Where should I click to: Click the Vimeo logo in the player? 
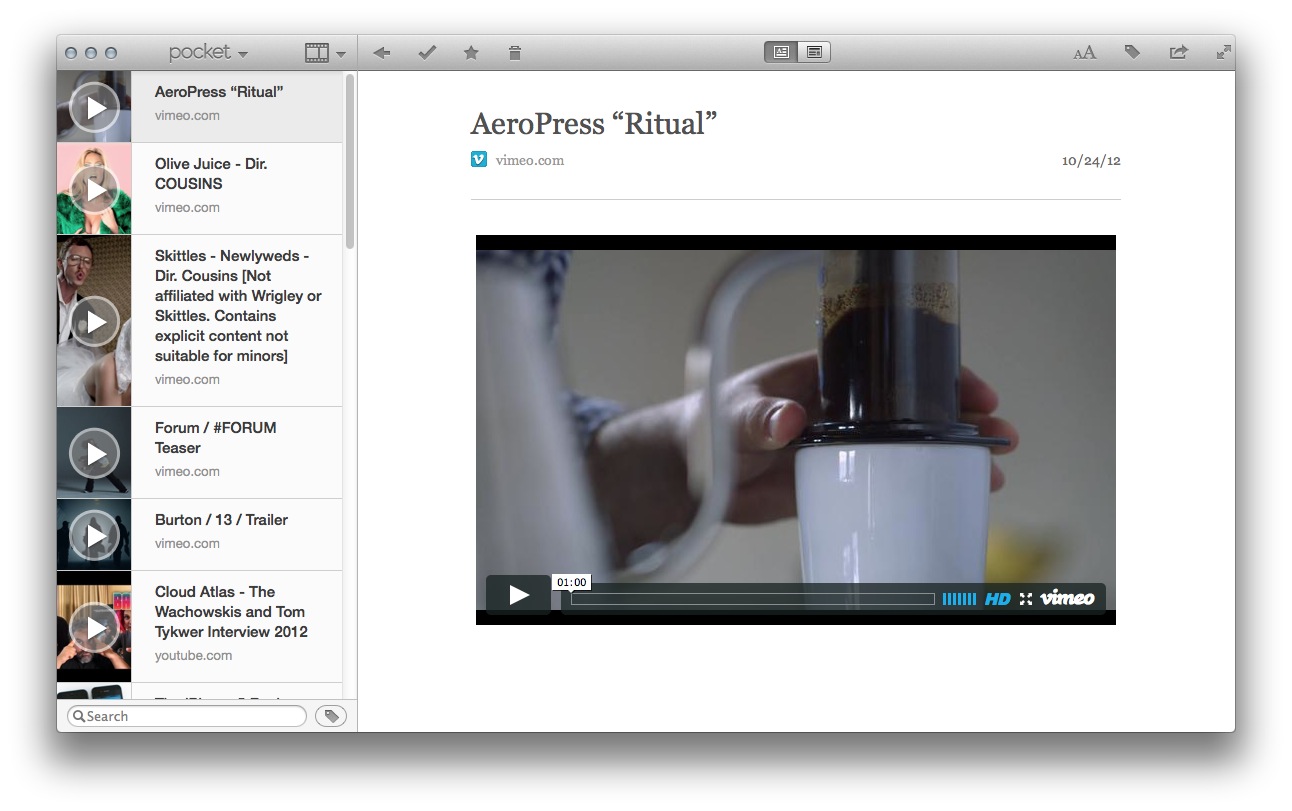[1067, 598]
